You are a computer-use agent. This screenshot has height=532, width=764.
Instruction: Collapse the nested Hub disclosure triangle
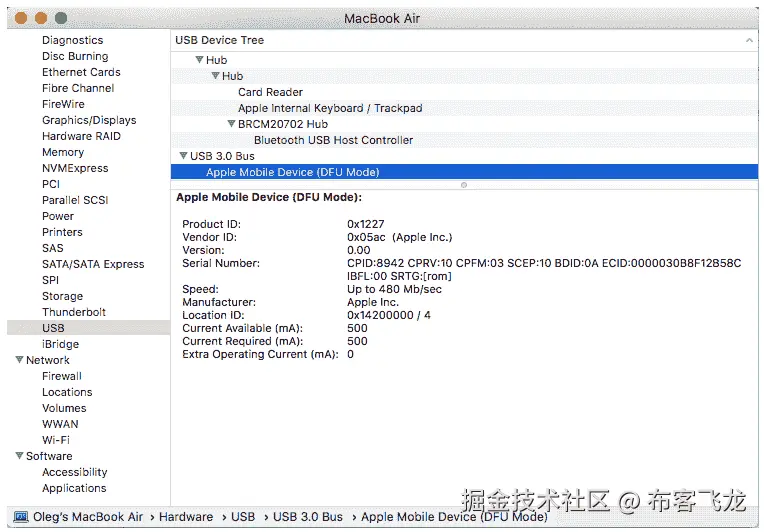215,76
